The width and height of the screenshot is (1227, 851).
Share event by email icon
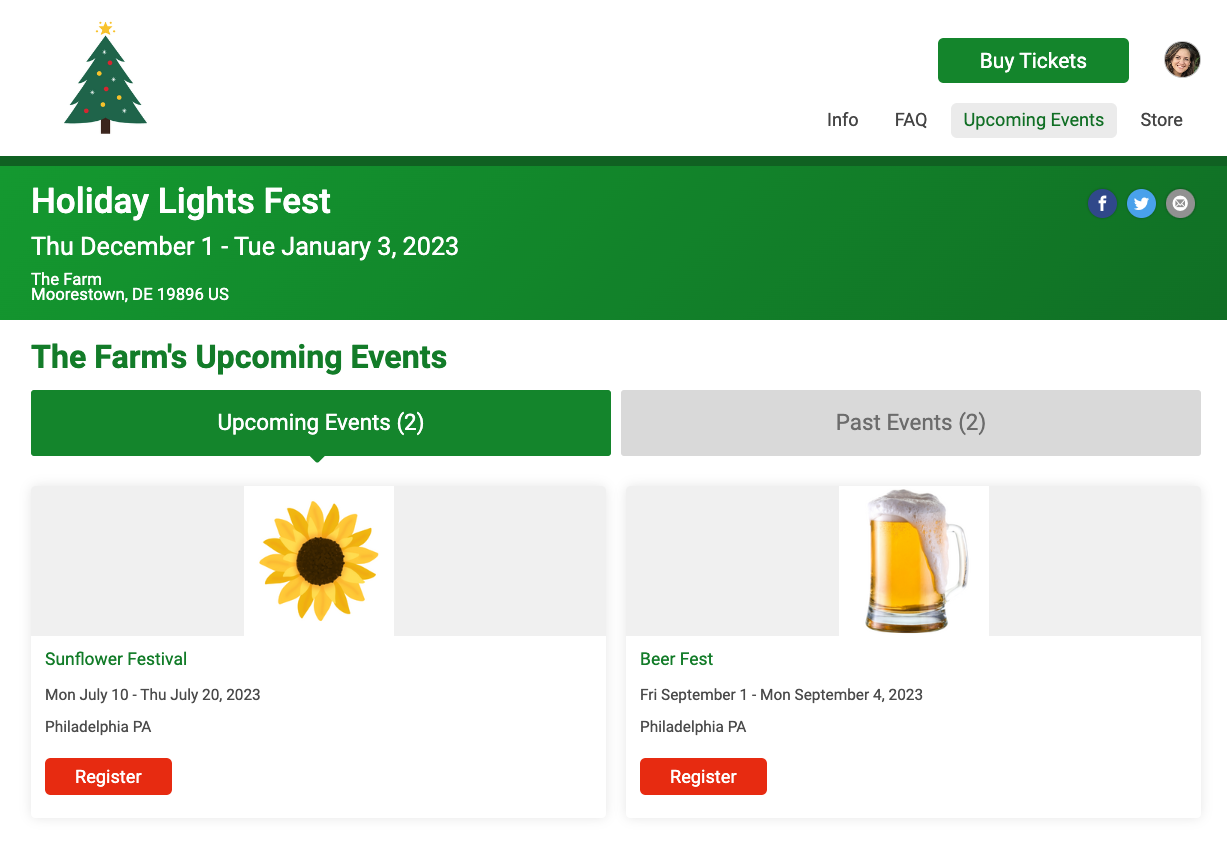[1180, 204]
